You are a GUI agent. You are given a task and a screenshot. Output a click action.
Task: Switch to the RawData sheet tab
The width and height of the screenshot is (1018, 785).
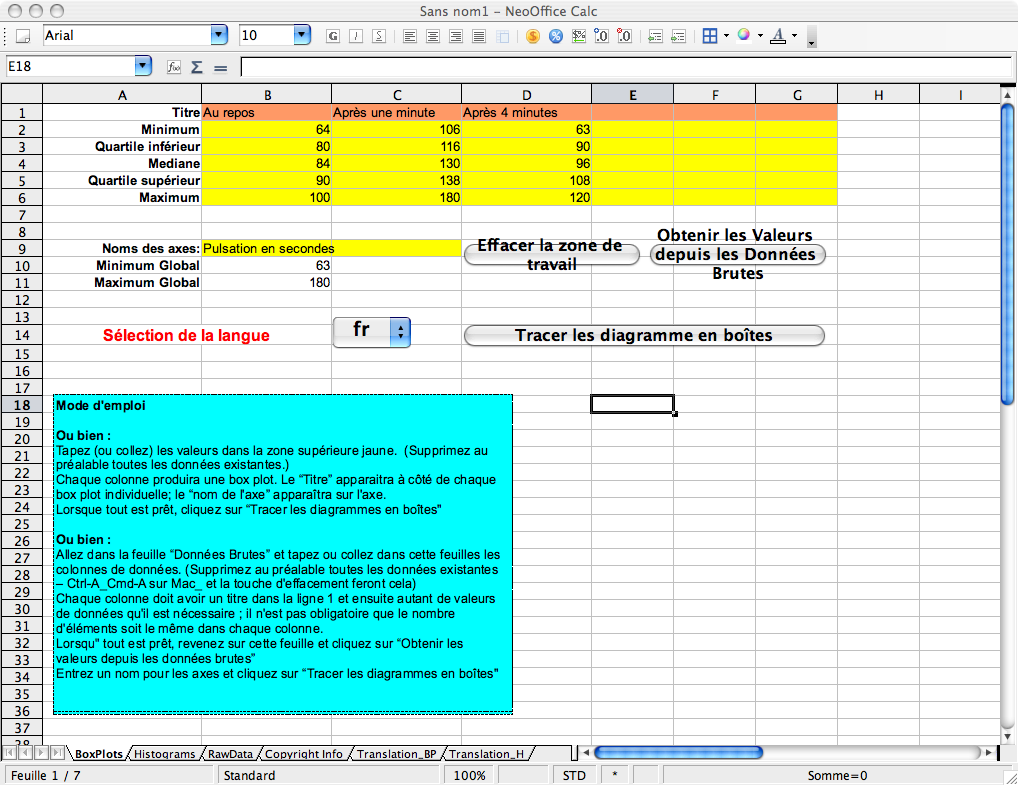230,754
